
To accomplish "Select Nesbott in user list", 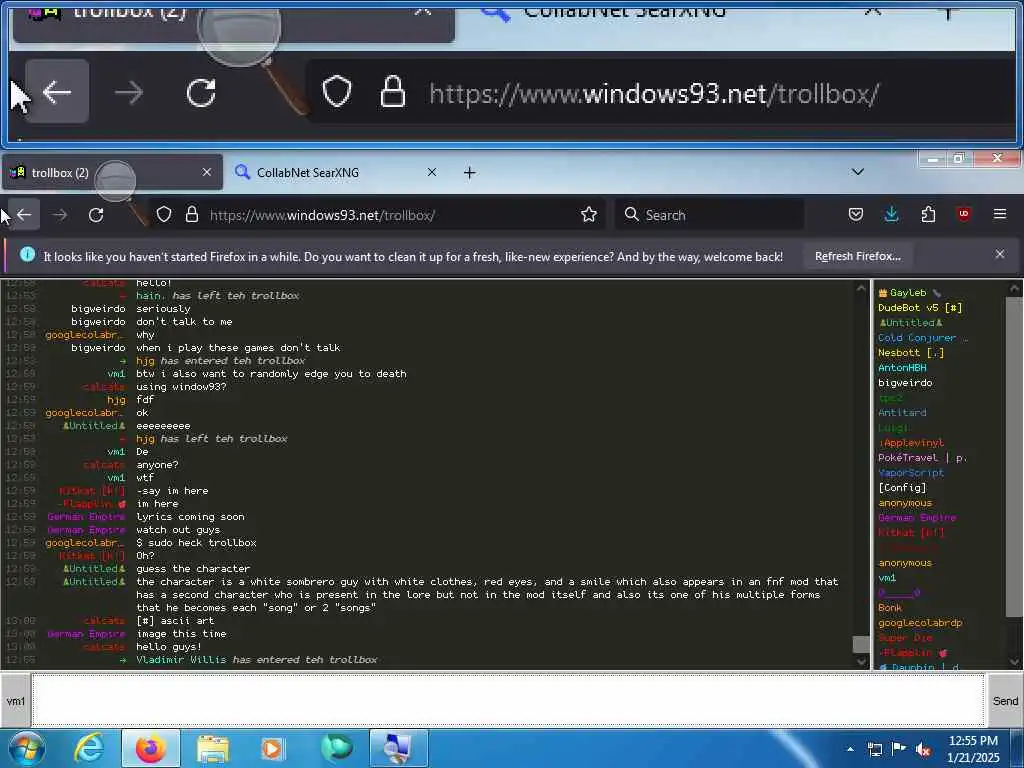I will tap(910, 353).
